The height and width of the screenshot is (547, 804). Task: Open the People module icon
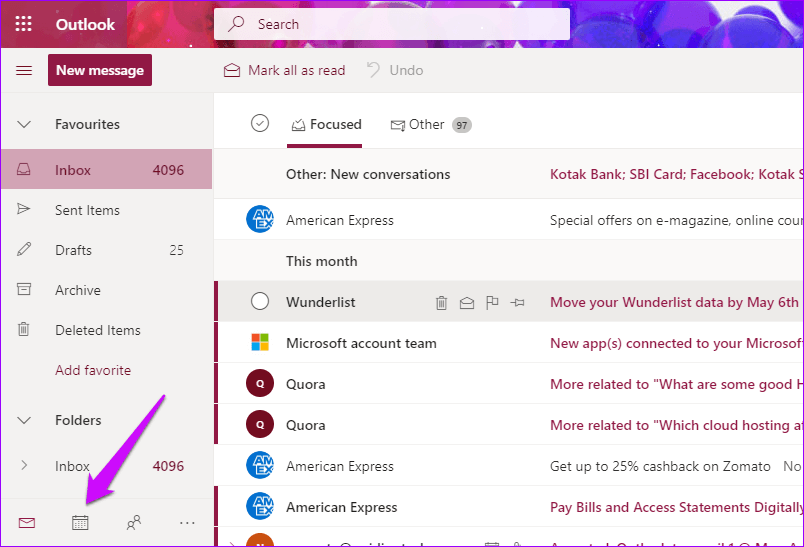tap(133, 523)
